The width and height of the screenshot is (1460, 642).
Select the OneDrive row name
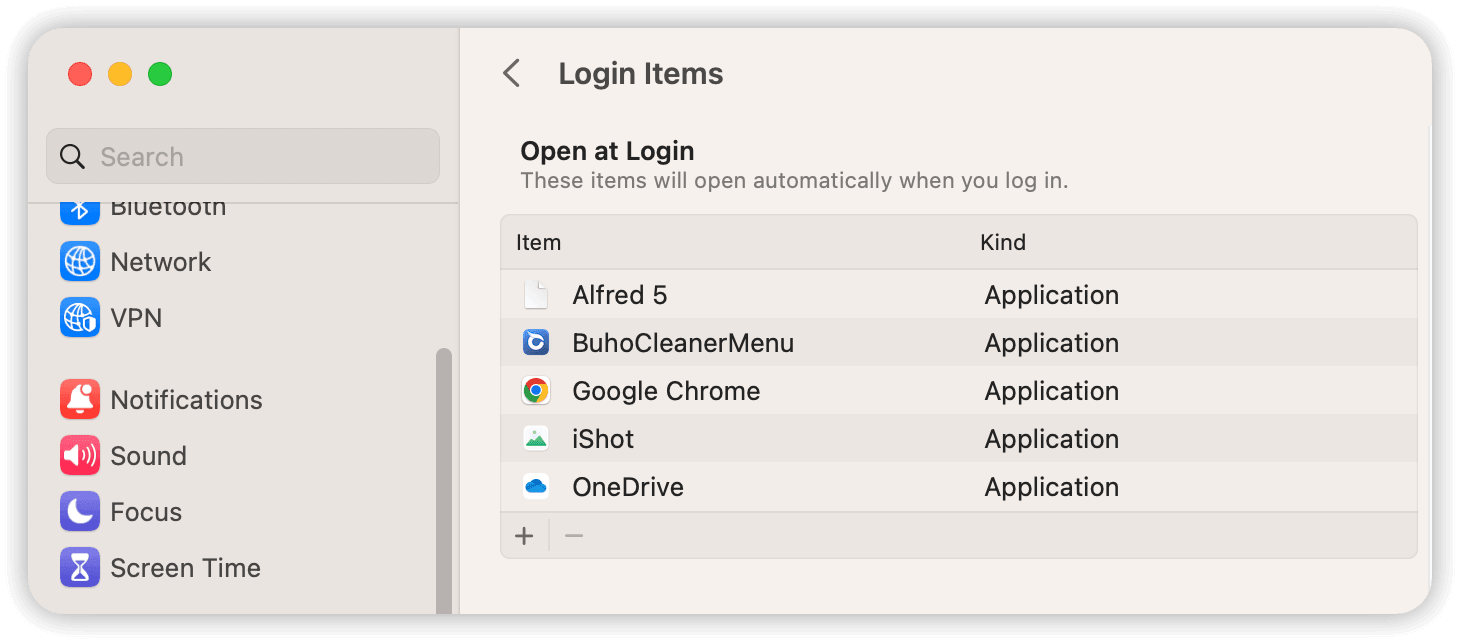pos(628,487)
